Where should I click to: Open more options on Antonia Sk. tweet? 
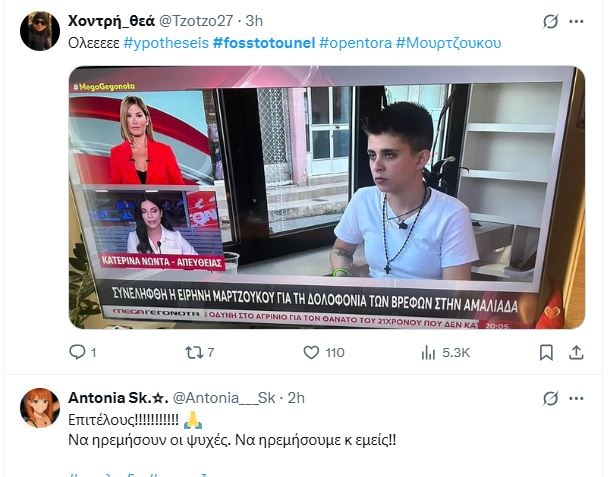coord(576,398)
